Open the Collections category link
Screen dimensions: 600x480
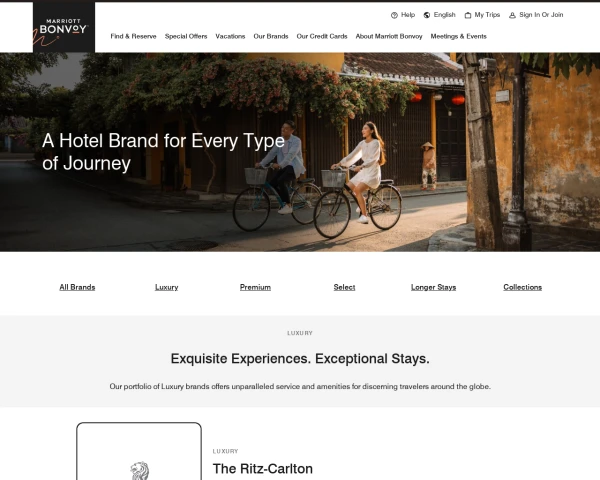[x=523, y=287]
